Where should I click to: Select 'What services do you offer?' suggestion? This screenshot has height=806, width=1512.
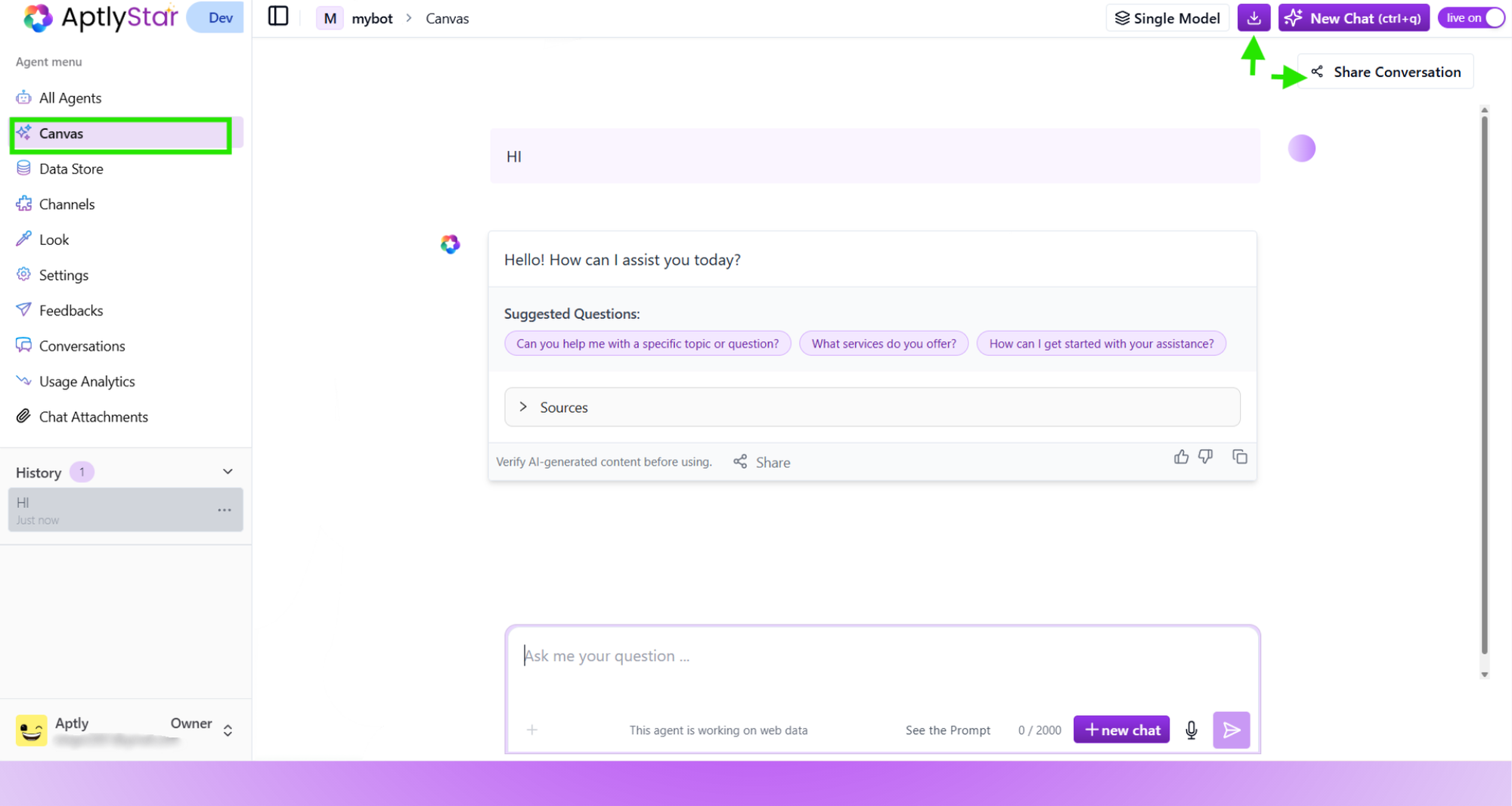coord(884,343)
